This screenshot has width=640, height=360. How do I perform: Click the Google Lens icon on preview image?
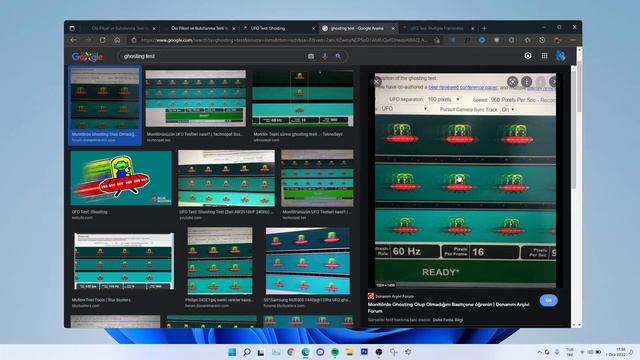click(x=513, y=82)
